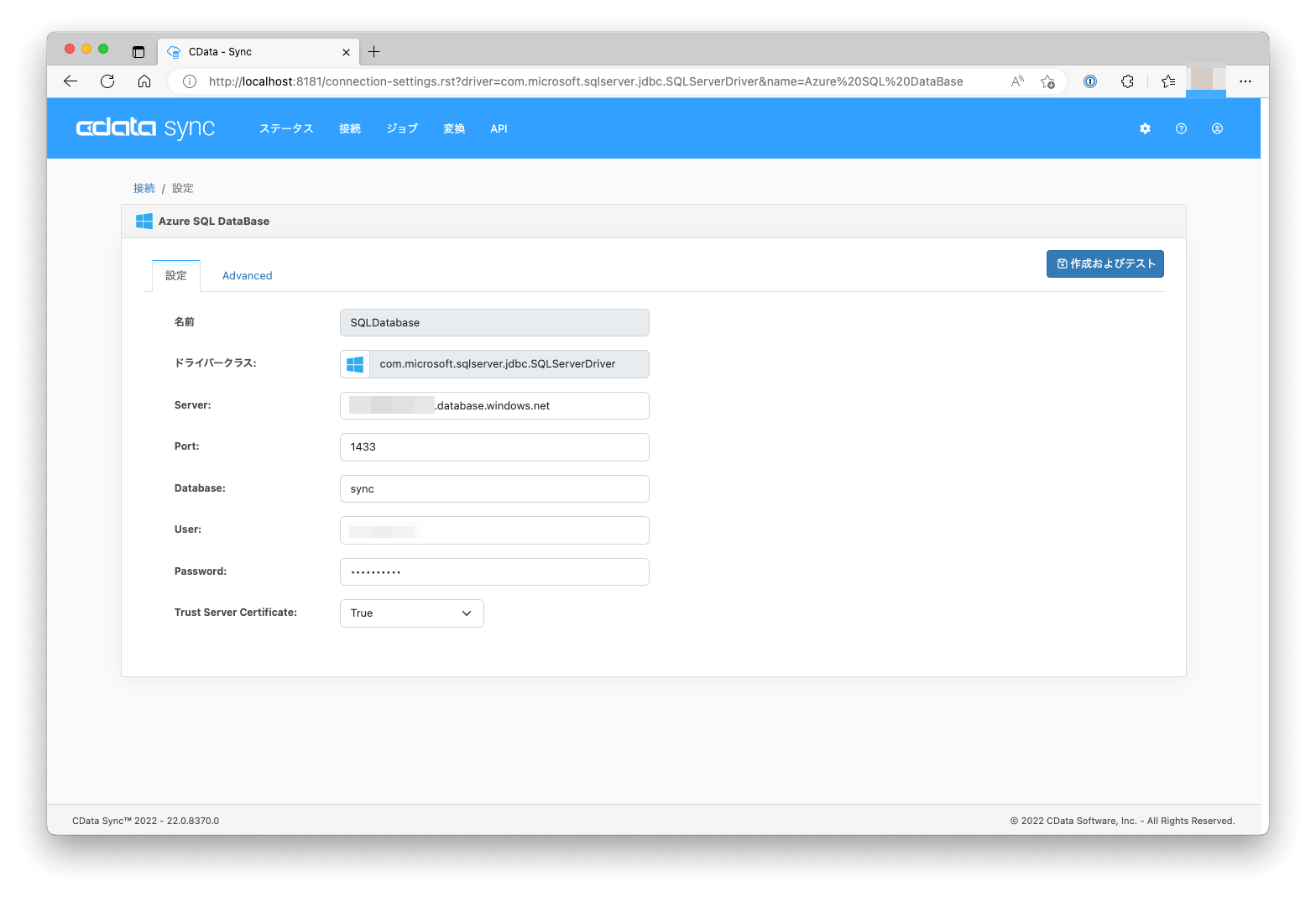Open the browser more options menu
Viewport: 1316px width, 897px height.
point(1245,81)
